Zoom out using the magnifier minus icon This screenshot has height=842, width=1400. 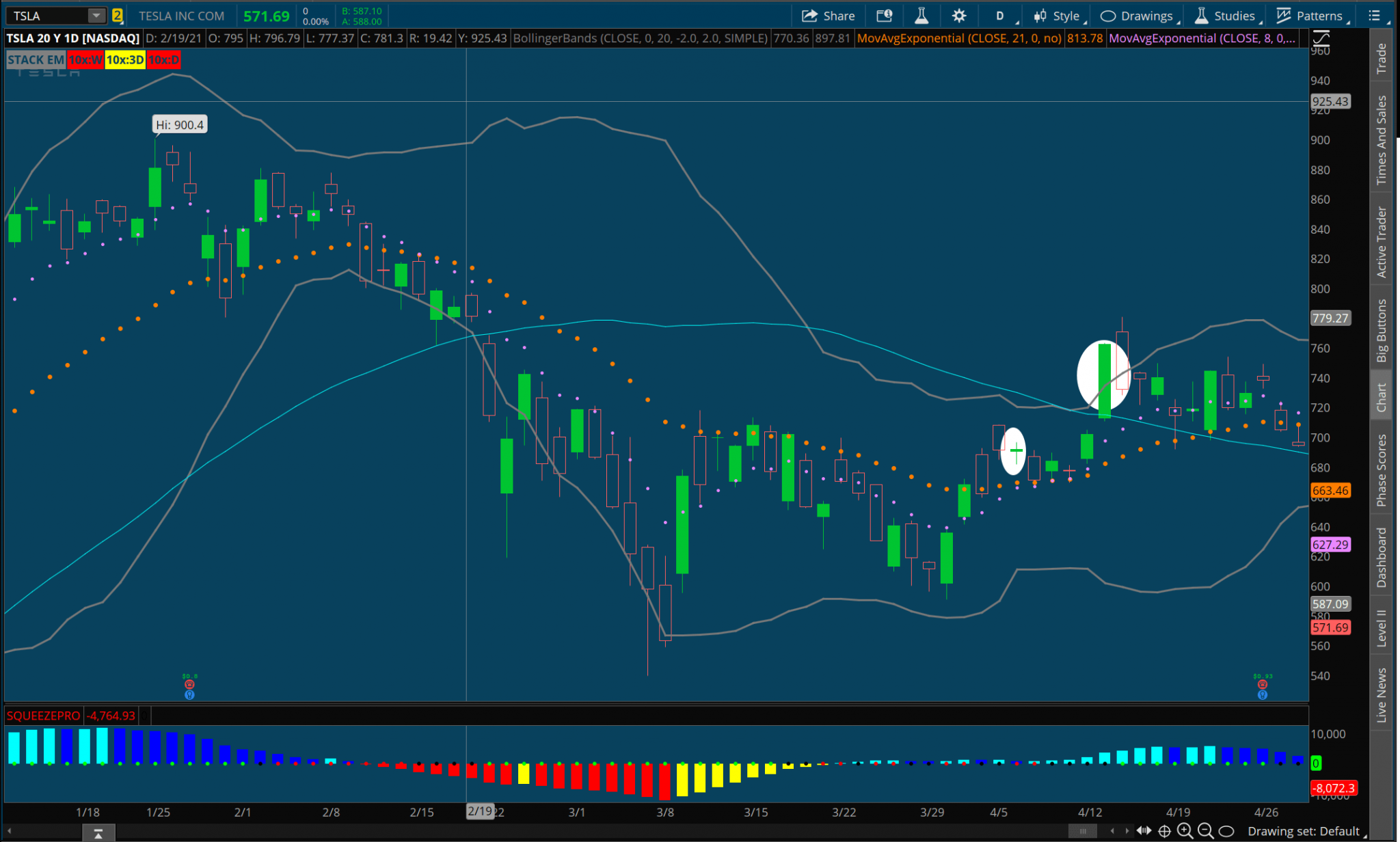point(1206,832)
